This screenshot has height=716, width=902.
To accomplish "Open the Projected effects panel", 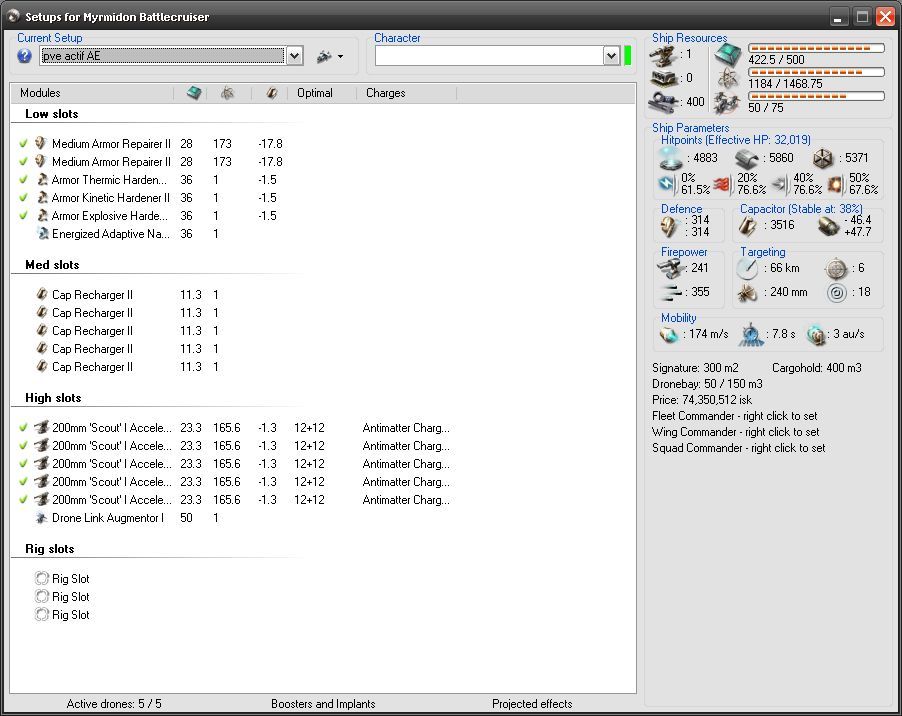I will [x=532, y=703].
